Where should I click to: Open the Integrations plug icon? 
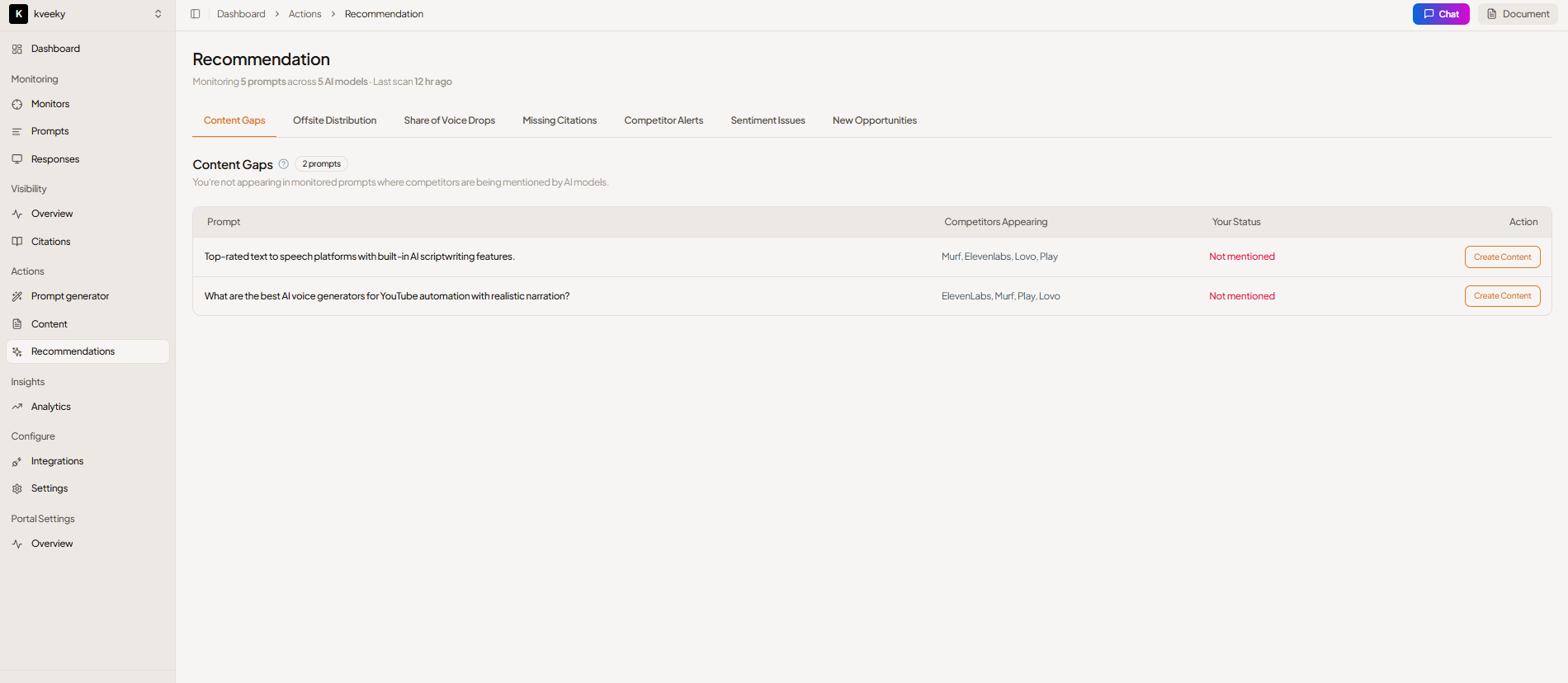click(17, 462)
